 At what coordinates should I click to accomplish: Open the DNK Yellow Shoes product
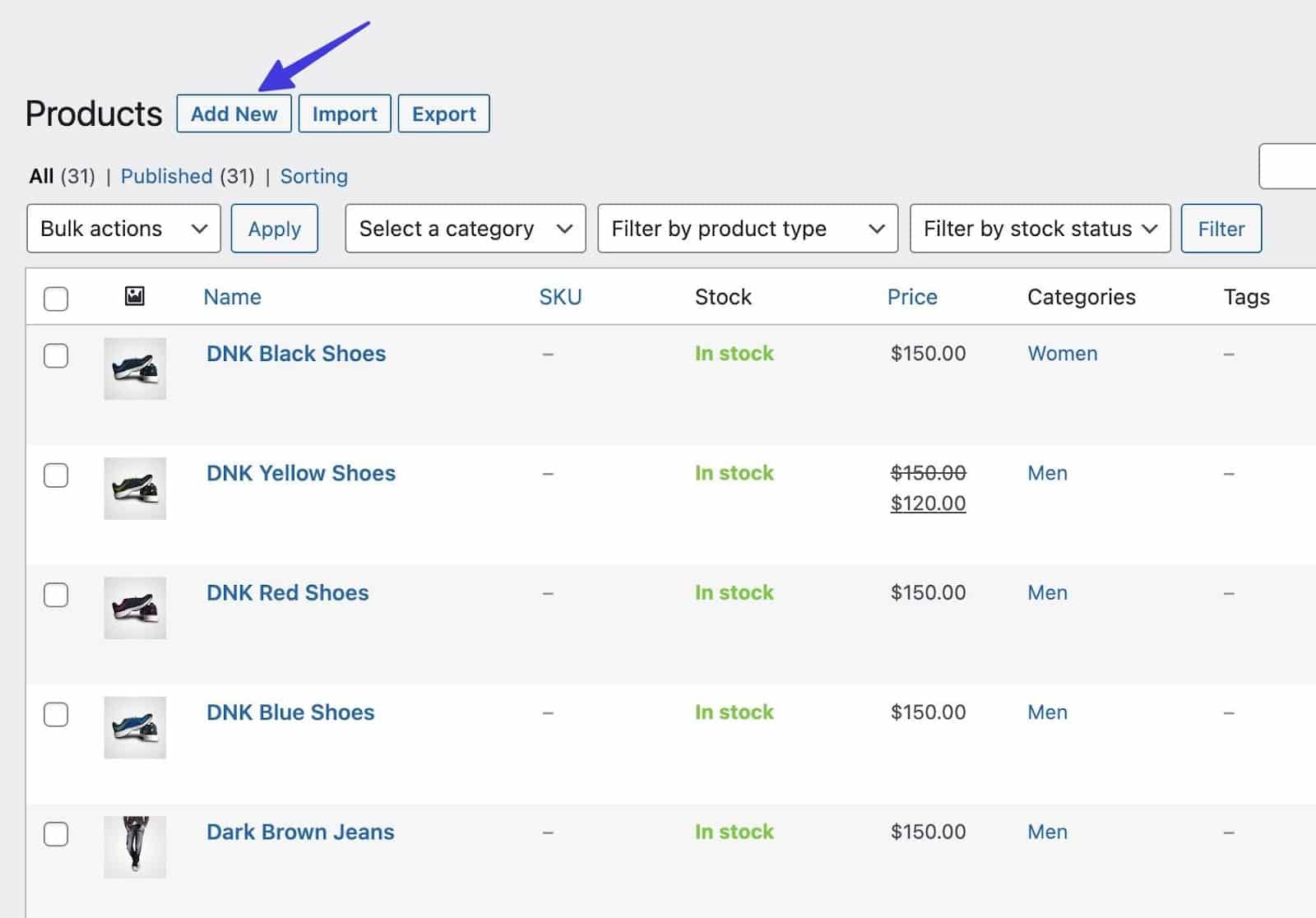coord(300,473)
